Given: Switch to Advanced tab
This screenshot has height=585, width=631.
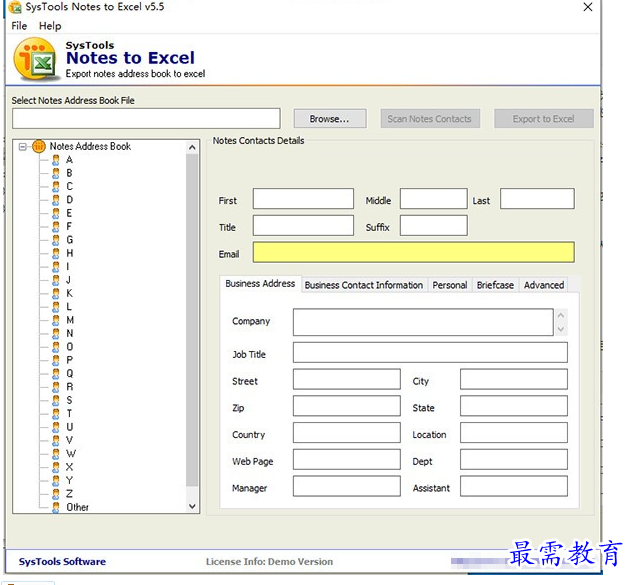Looking at the screenshot, I should coord(544,285).
